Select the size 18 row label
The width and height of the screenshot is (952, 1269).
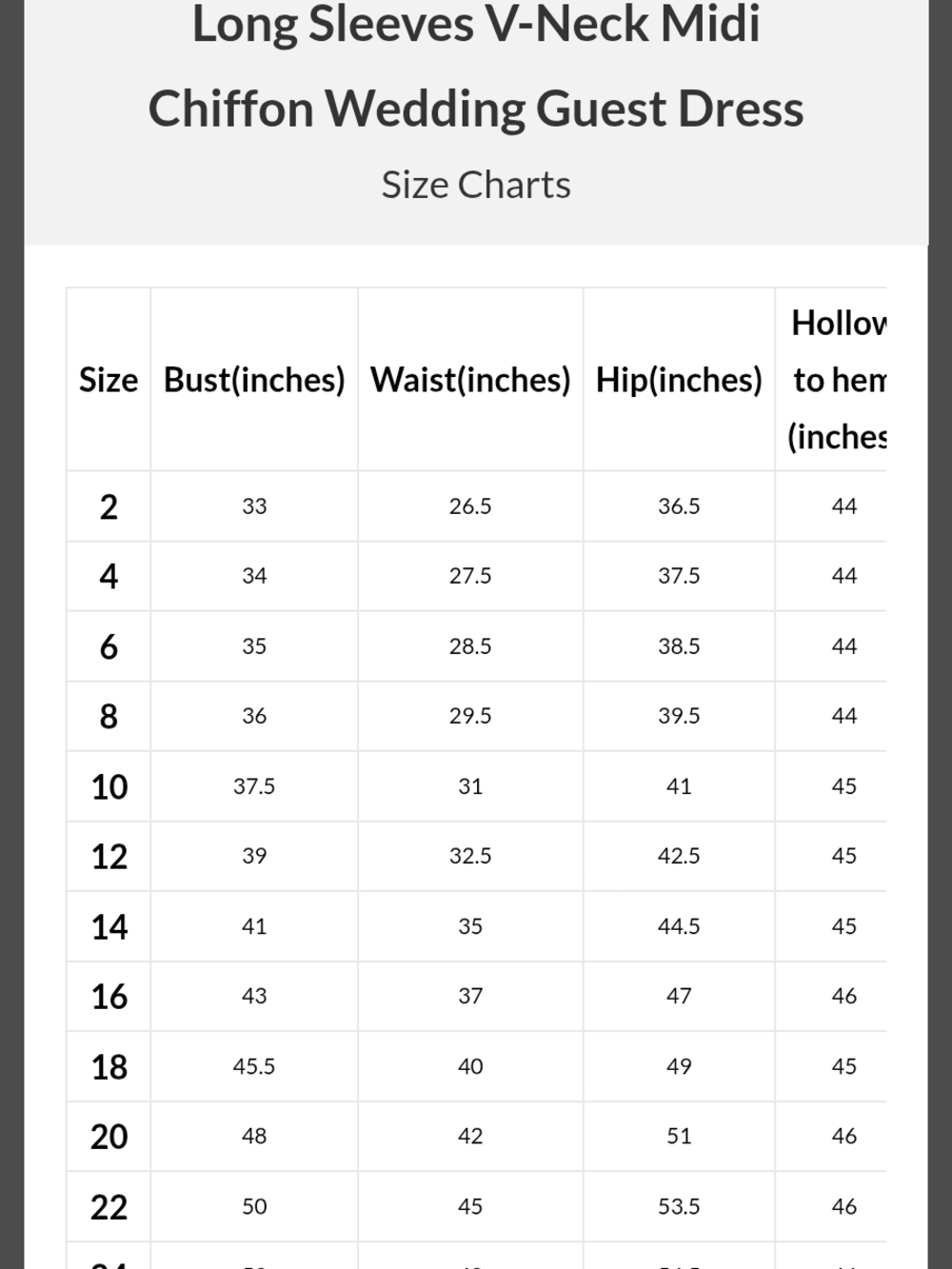click(109, 1066)
